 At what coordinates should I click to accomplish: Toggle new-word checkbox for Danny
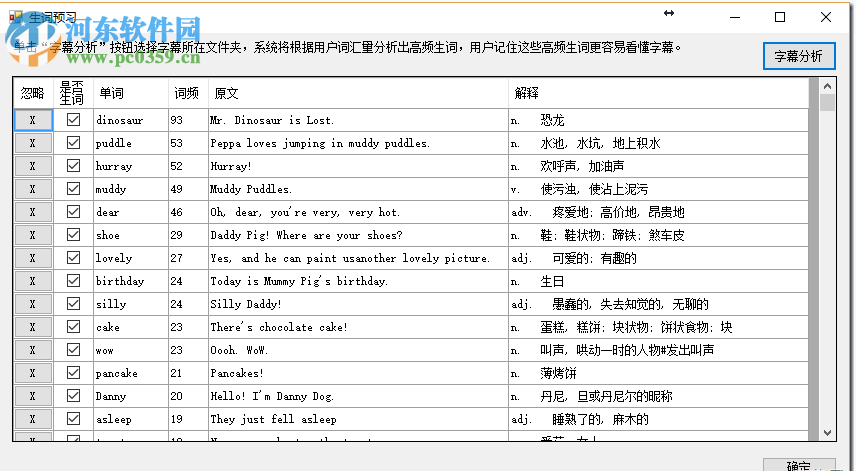pos(73,396)
